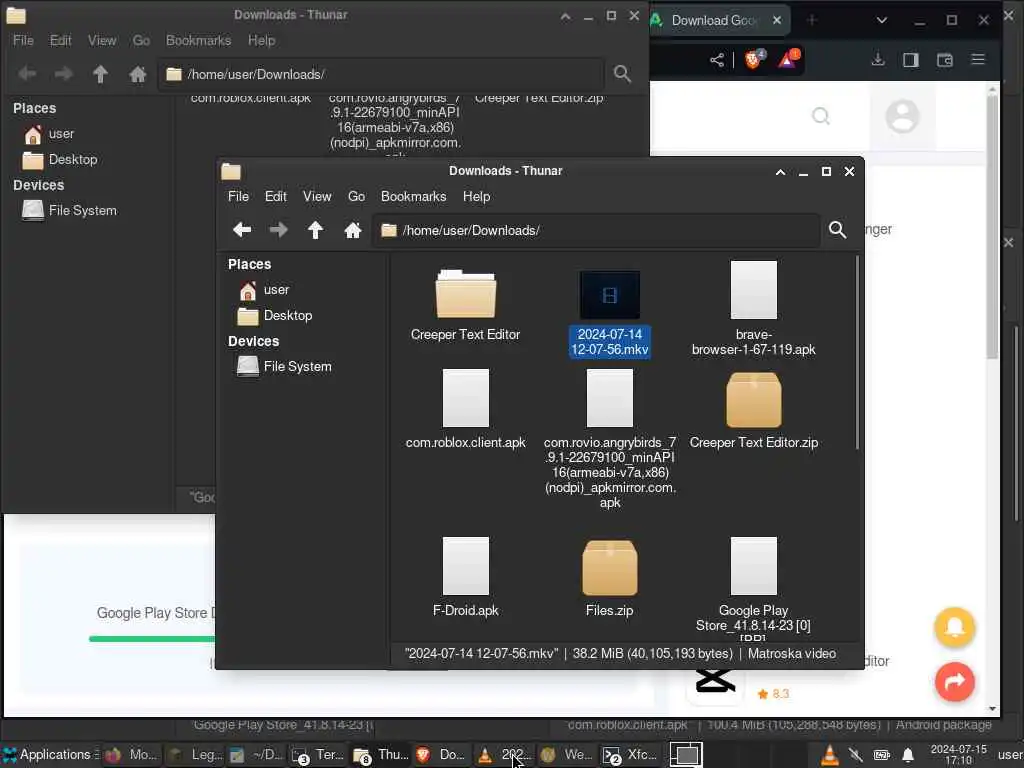Click Brave Shields lion icon
1024x768 pixels.
[752, 60]
